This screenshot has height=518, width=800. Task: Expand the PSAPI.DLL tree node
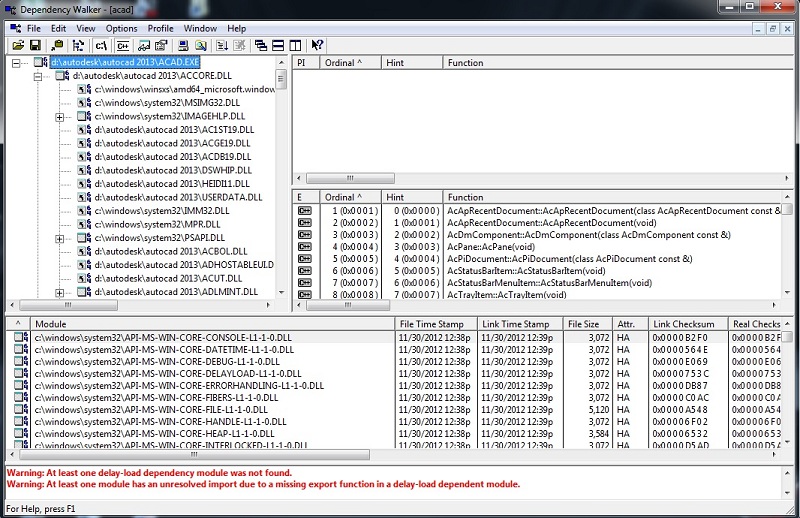coord(60,239)
